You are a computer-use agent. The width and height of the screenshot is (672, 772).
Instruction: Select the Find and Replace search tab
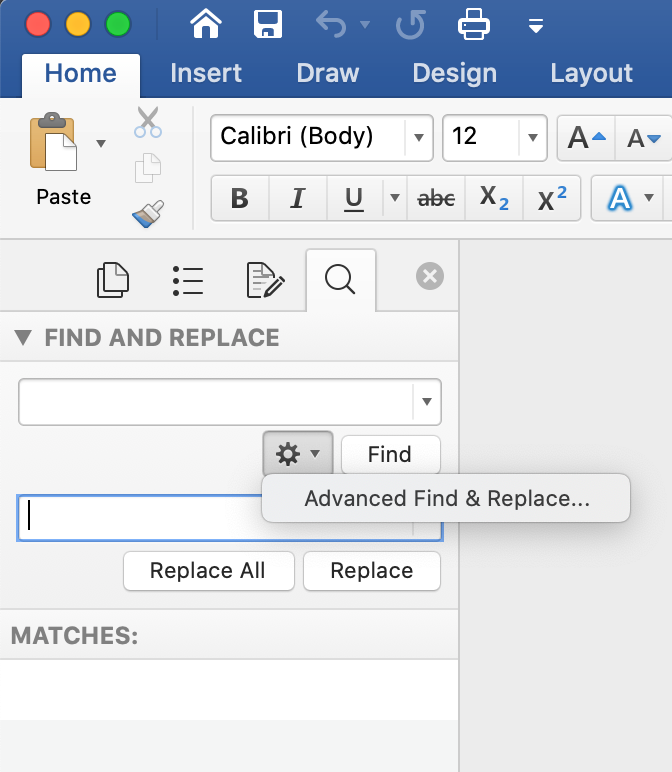pos(341,280)
